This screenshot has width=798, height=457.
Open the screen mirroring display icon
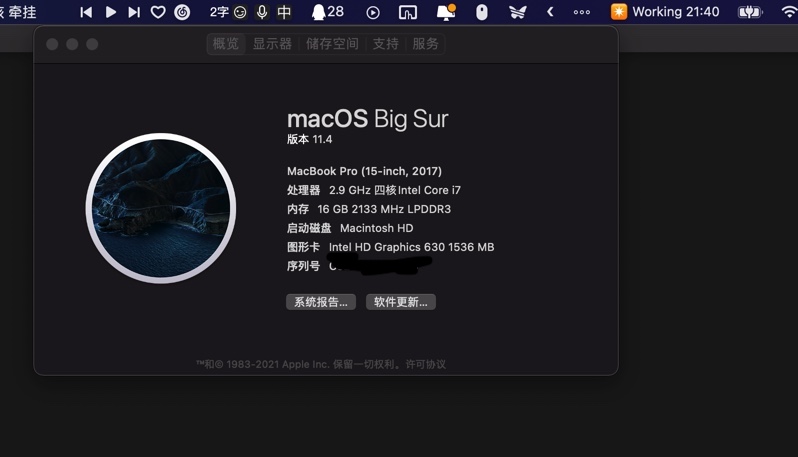pyautogui.click(x=408, y=13)
